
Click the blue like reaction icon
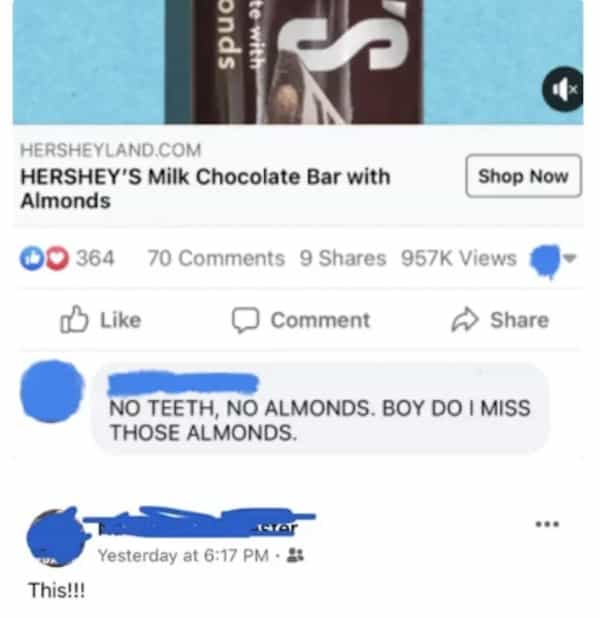point(32,258)
